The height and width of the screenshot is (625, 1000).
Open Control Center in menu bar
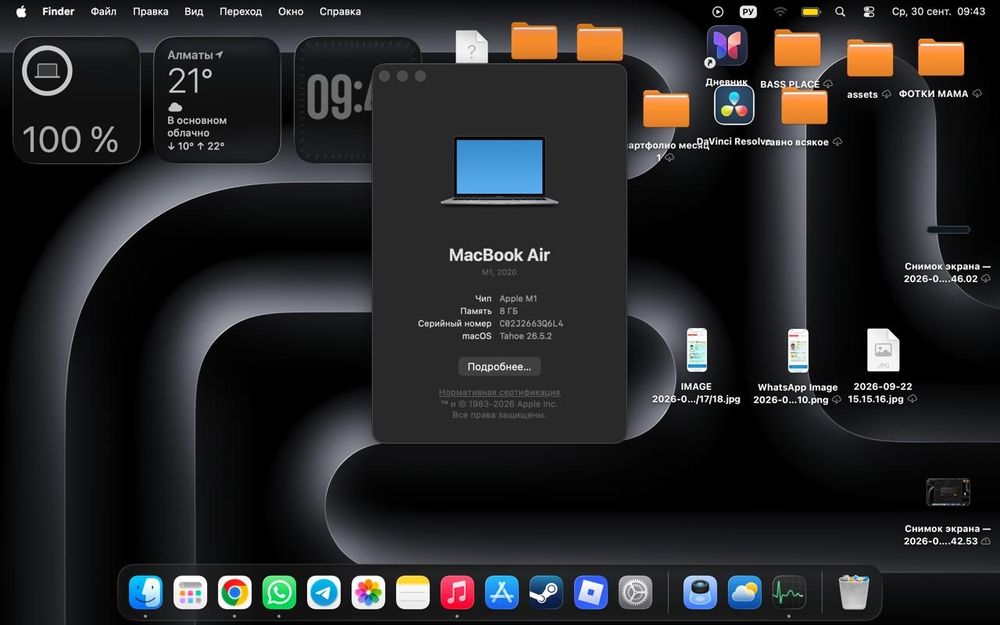(869, 11)
